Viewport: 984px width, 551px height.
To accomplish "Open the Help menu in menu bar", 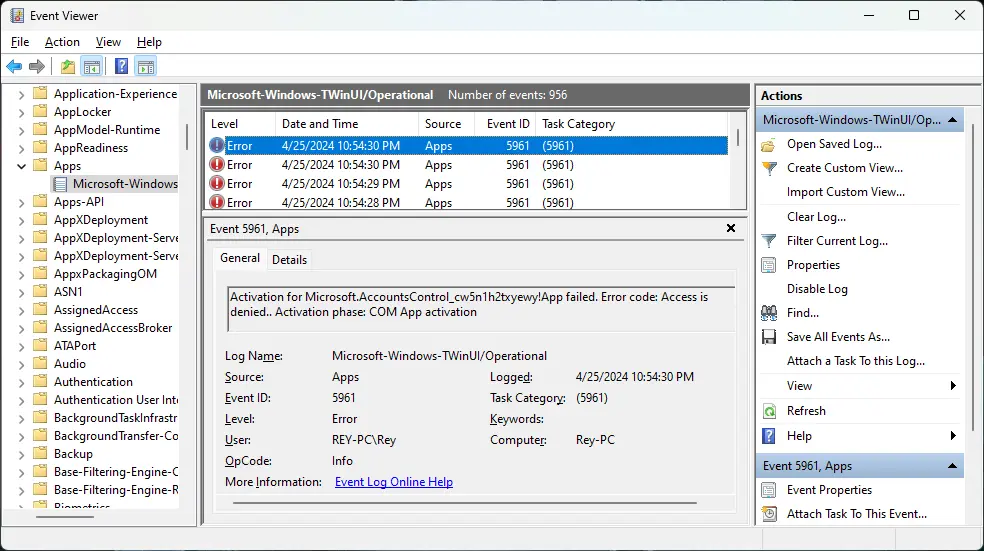I will pyautogui.click(x=149, y=42).
